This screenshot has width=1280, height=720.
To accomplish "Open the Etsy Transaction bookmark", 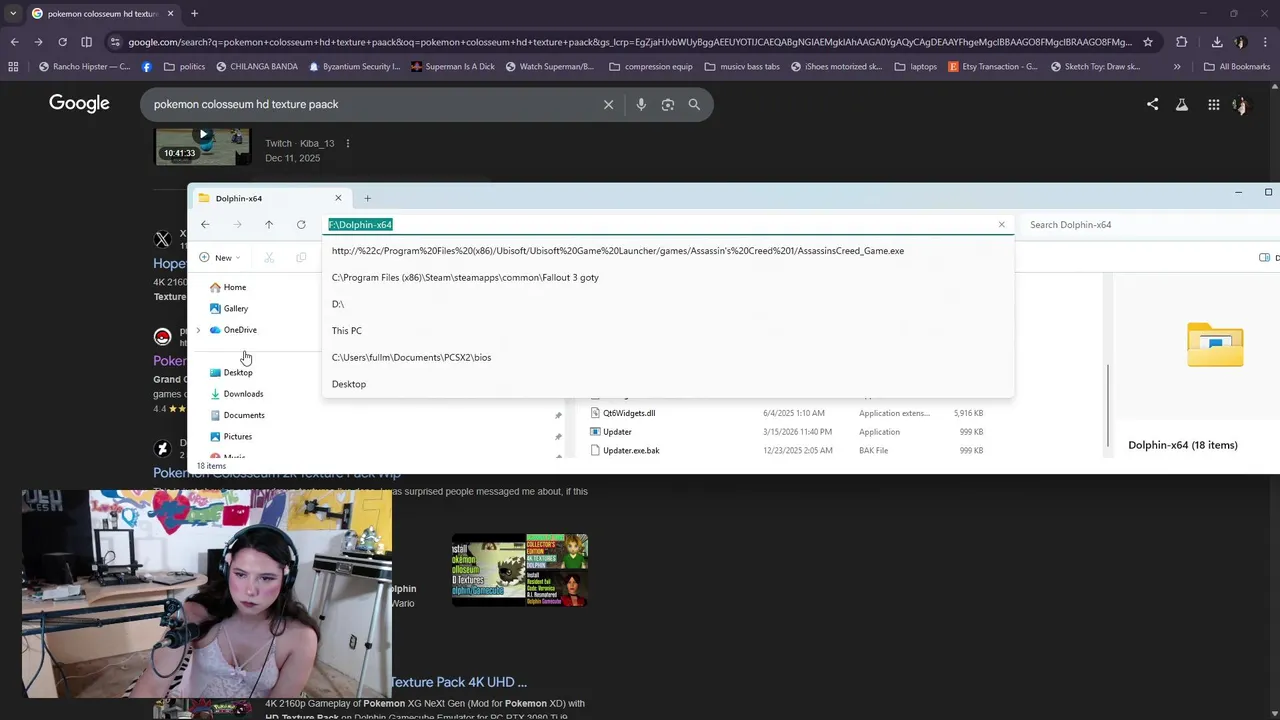I will coord(992,67).
